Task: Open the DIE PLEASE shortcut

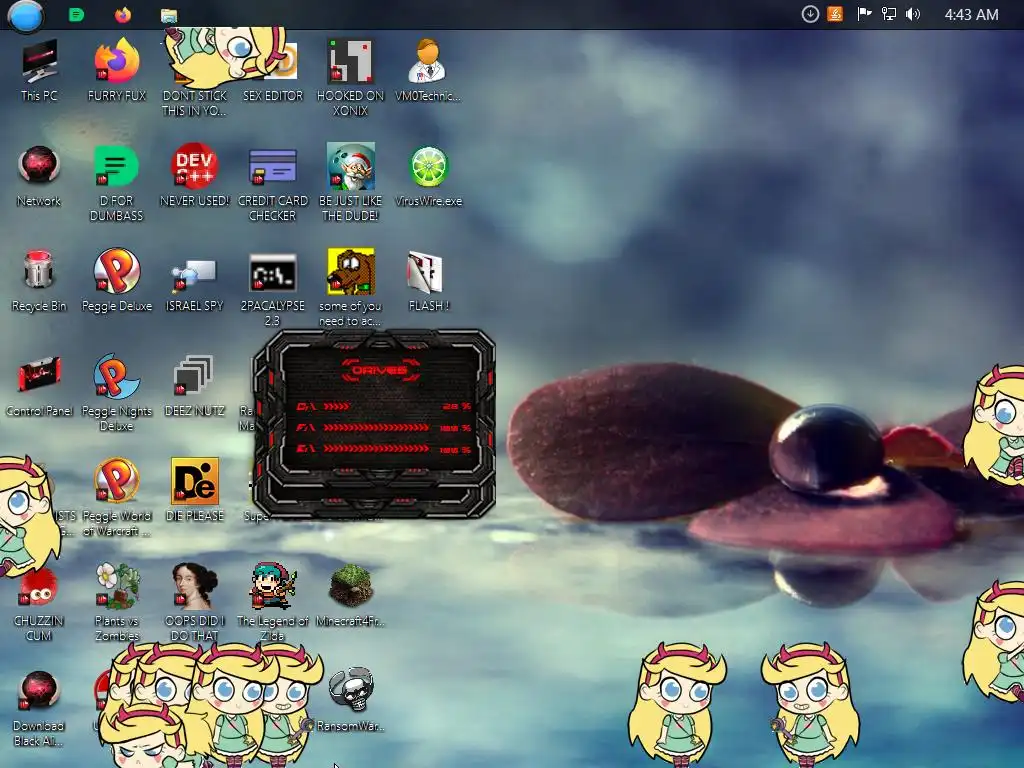Action: 195,490
